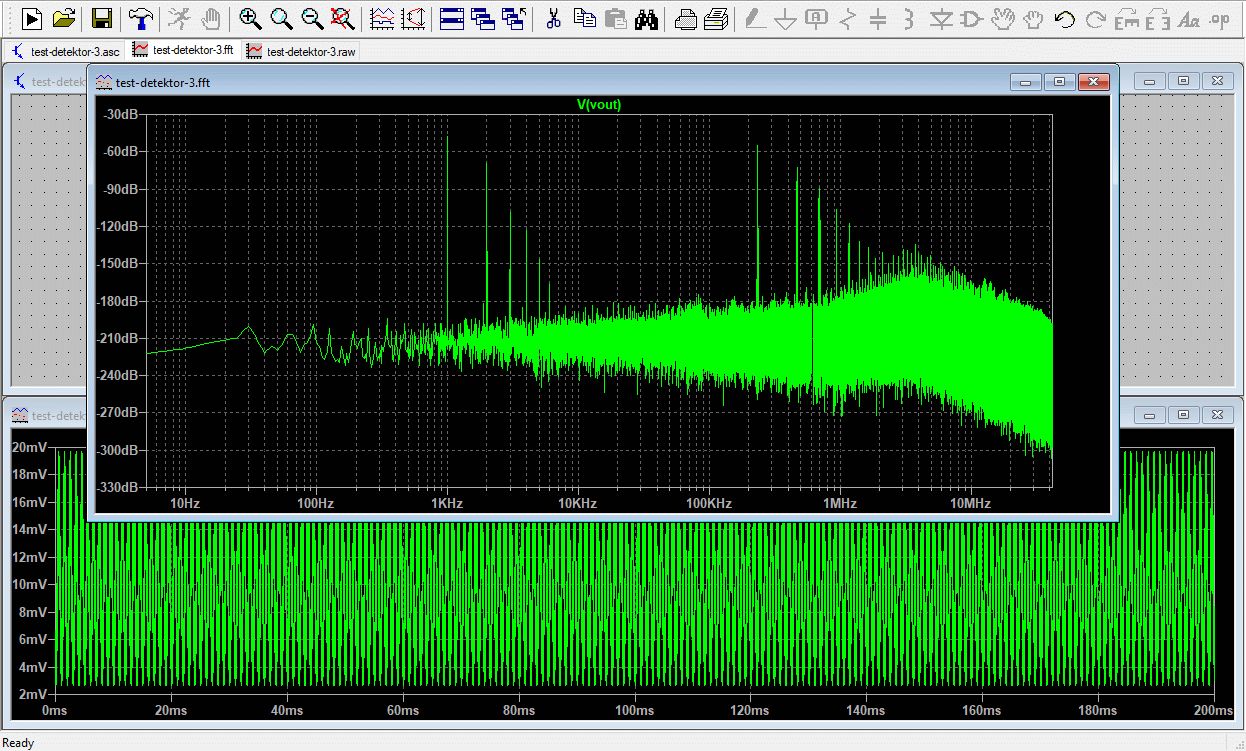Image resolution: width=1246 pixels, height=751 pixels.
Task: Open a file with the folder icon
Action: point(64,18)
